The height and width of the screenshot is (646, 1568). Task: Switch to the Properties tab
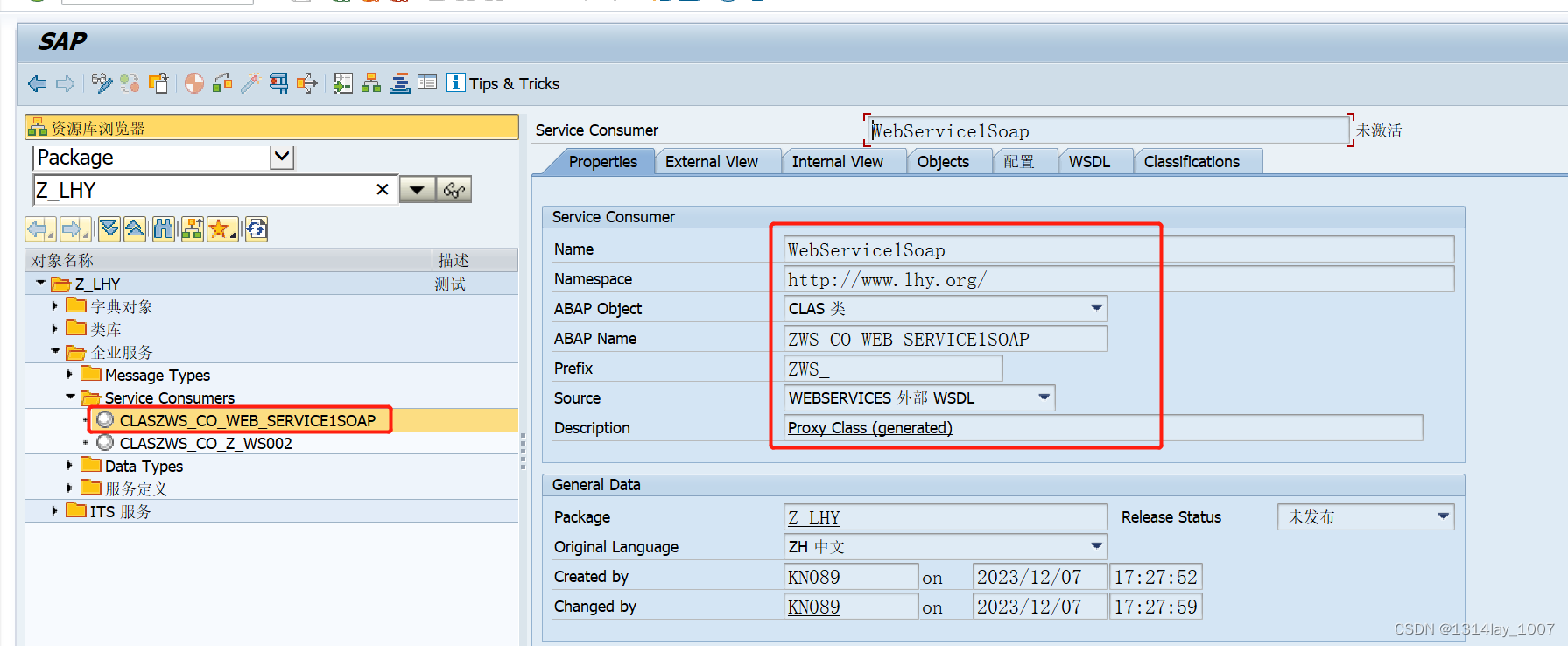[602, 162]
